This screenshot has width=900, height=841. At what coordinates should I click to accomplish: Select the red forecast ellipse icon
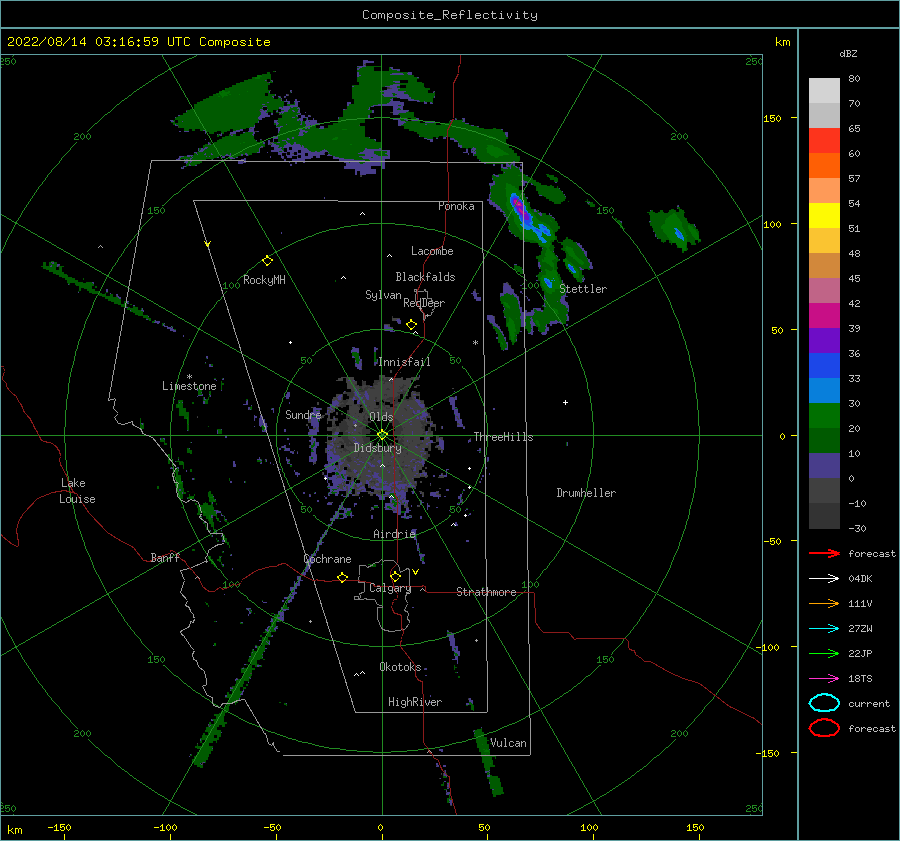[x=824, y=728]
